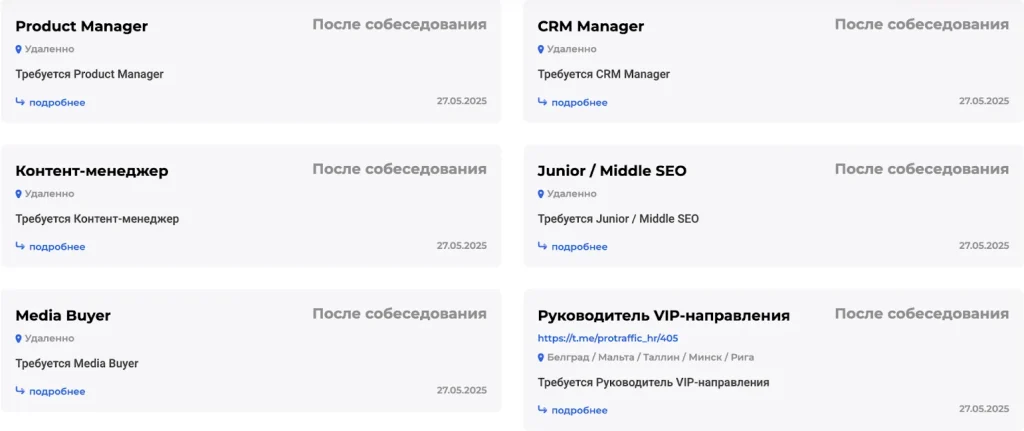This screenshot has width=1024, height=431.
Task: Click the location pin icon under Контент-менеджер
Action: click(x=18, y=194)
